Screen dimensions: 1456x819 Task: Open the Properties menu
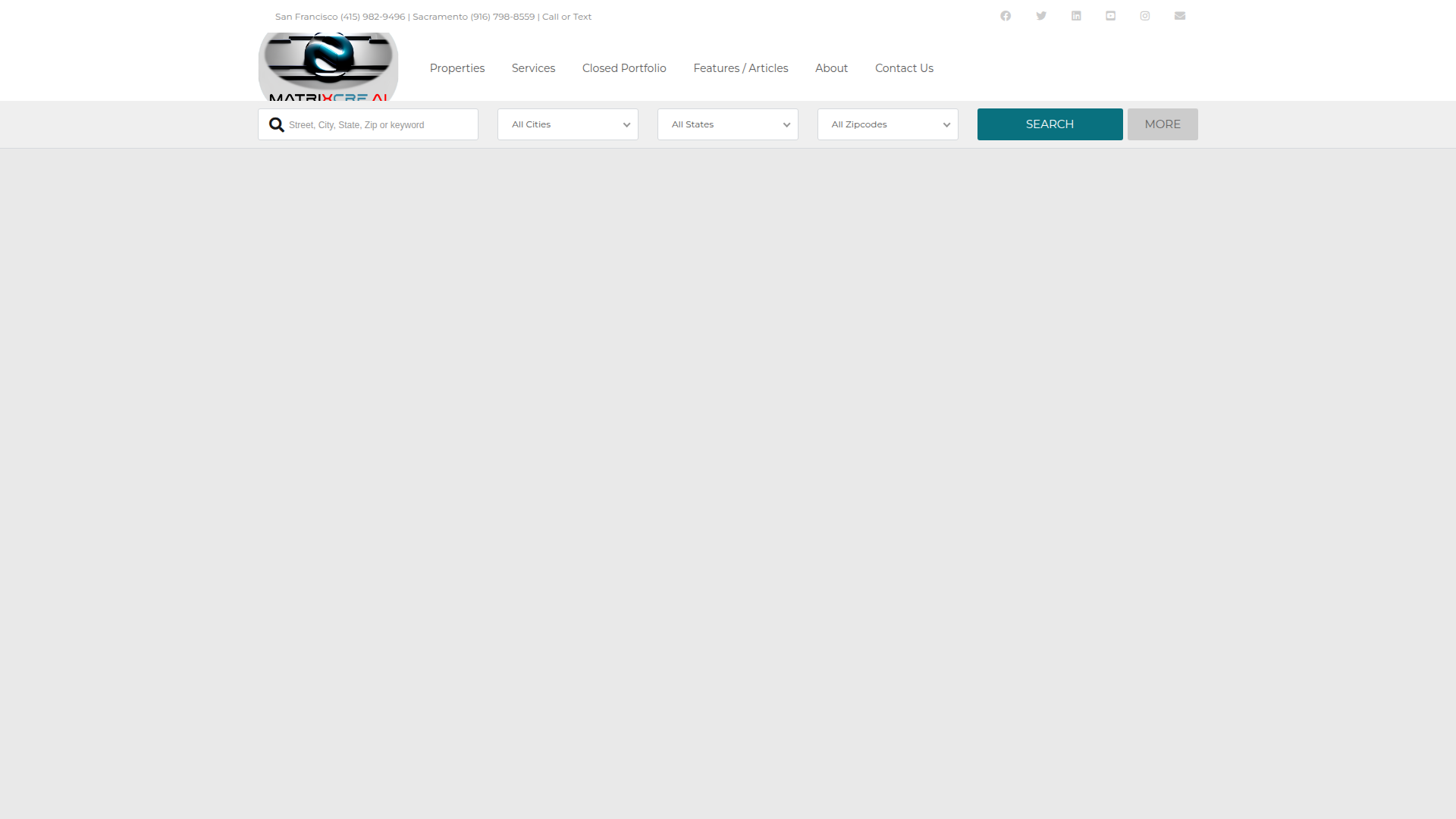point(457,68)
